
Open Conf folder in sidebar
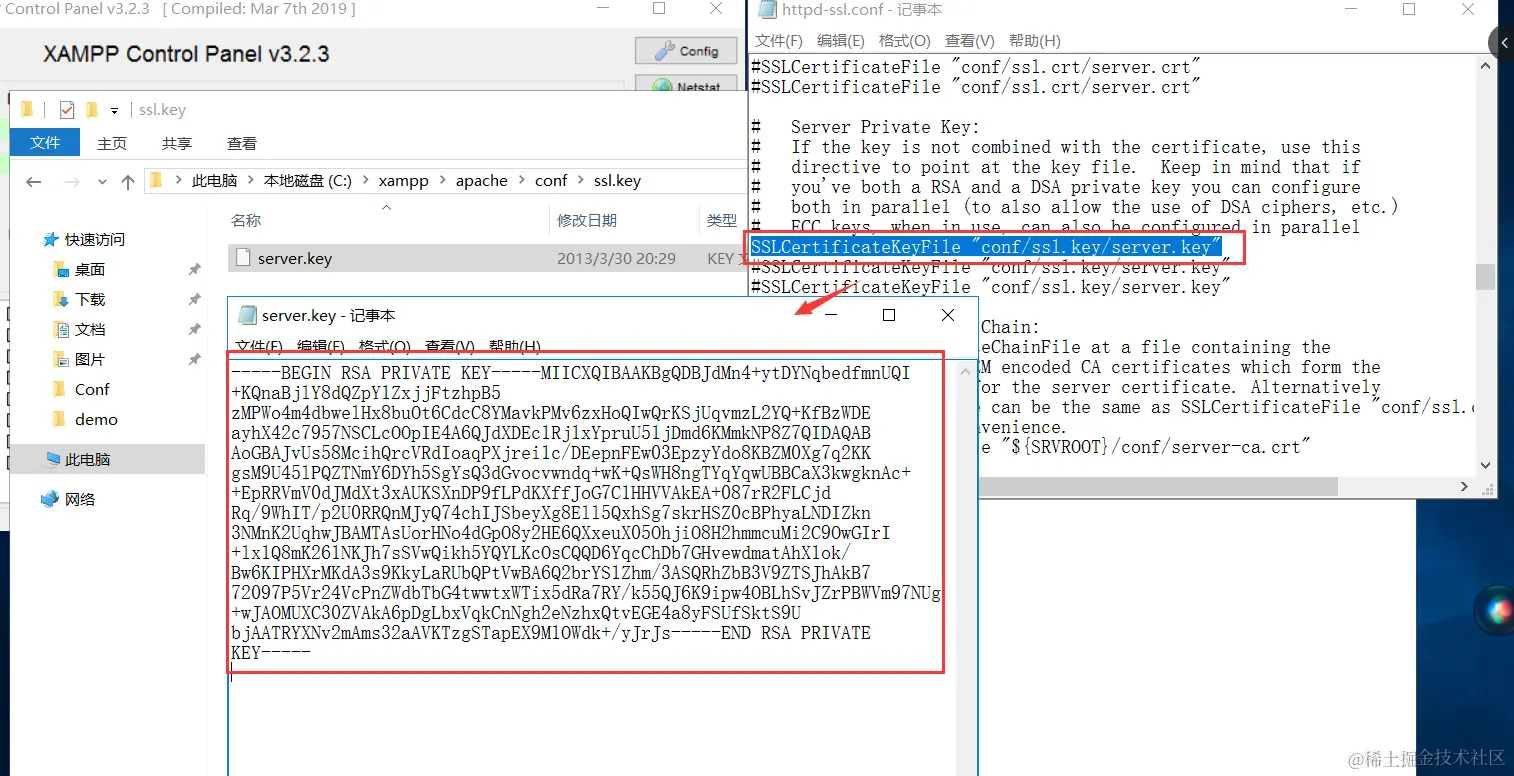tap(92, 390)
